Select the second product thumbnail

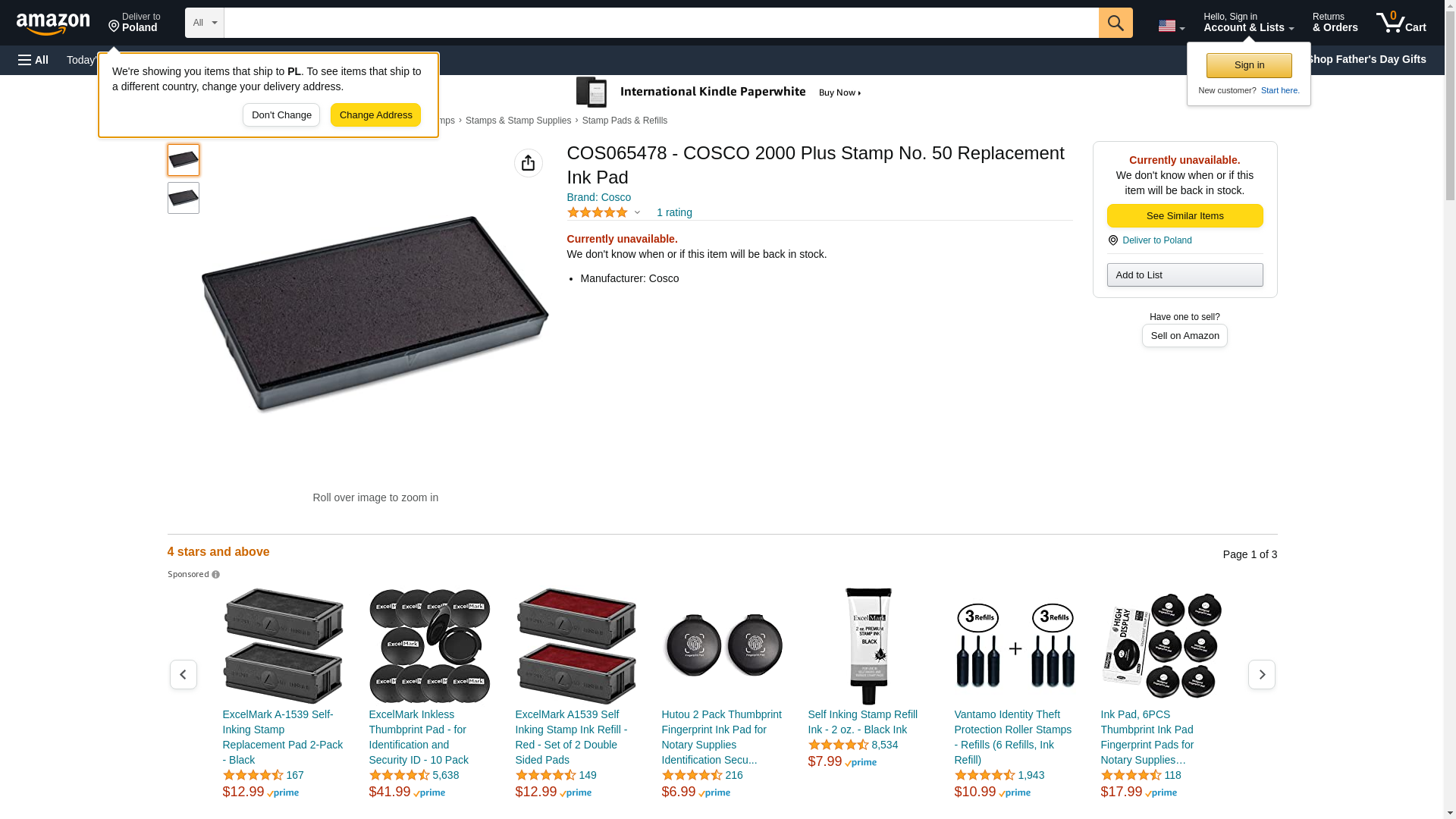(x=184, y=198)
